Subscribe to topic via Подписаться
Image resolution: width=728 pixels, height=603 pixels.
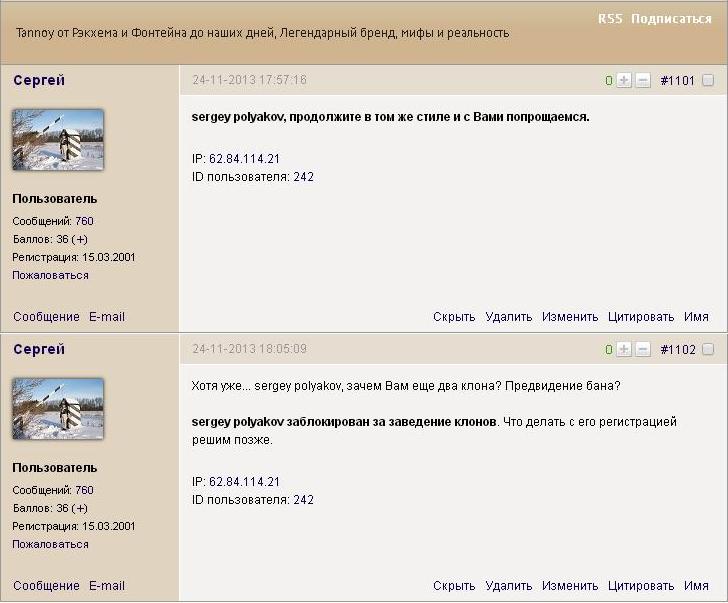coord(671,19)
